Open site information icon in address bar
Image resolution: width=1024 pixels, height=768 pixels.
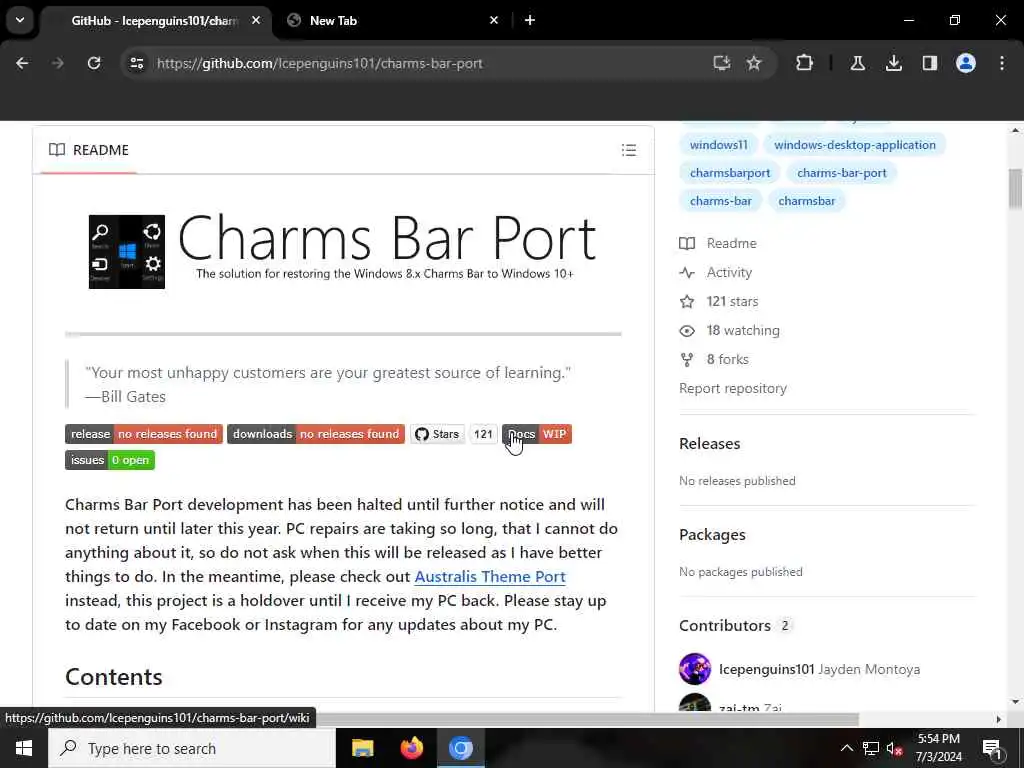136,63
